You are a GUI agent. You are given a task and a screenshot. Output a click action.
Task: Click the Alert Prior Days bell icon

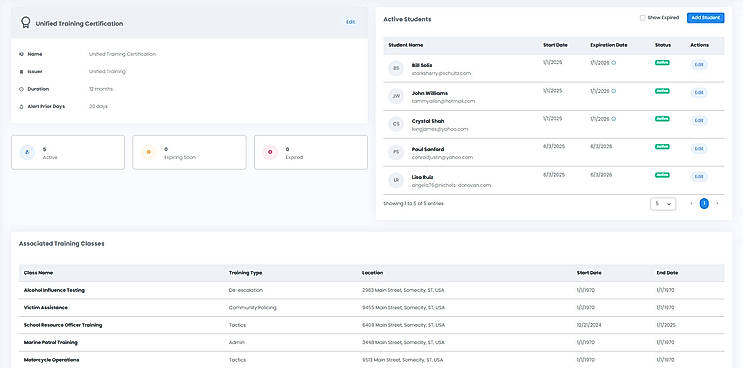[x=21, y=107]
